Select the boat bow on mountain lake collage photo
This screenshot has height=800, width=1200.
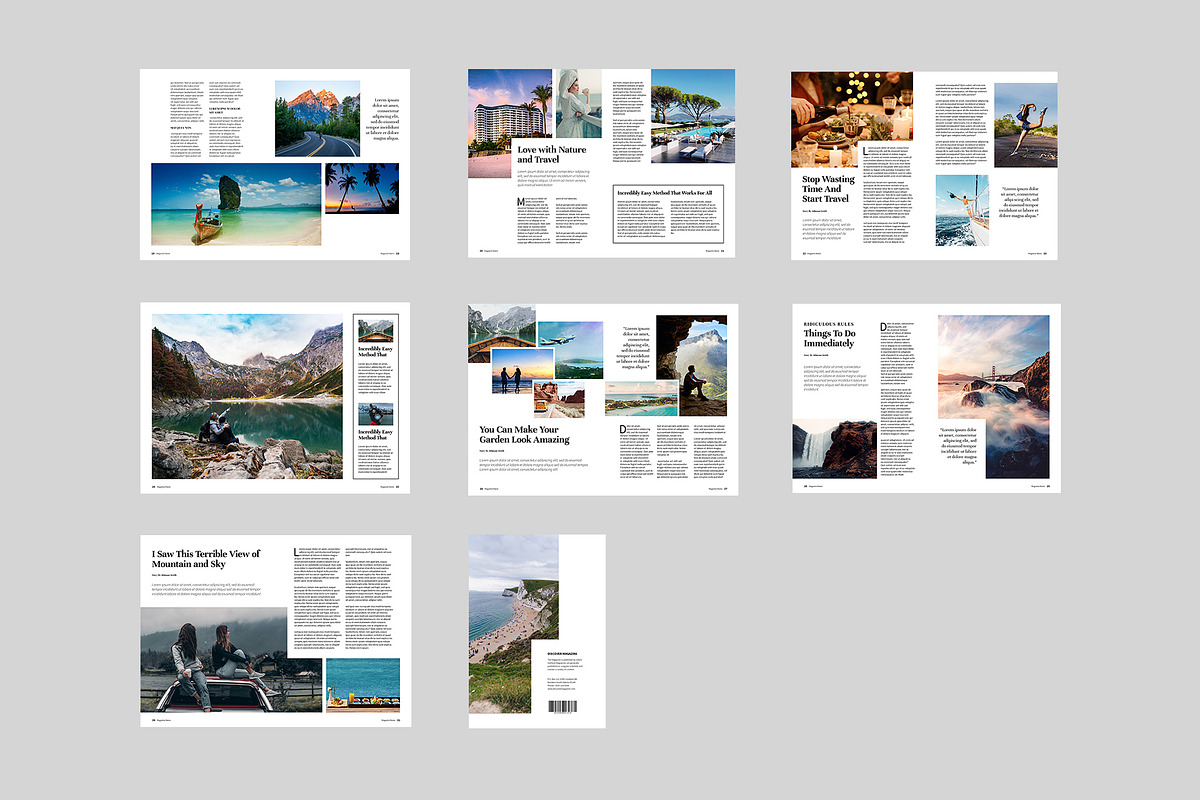502,333
